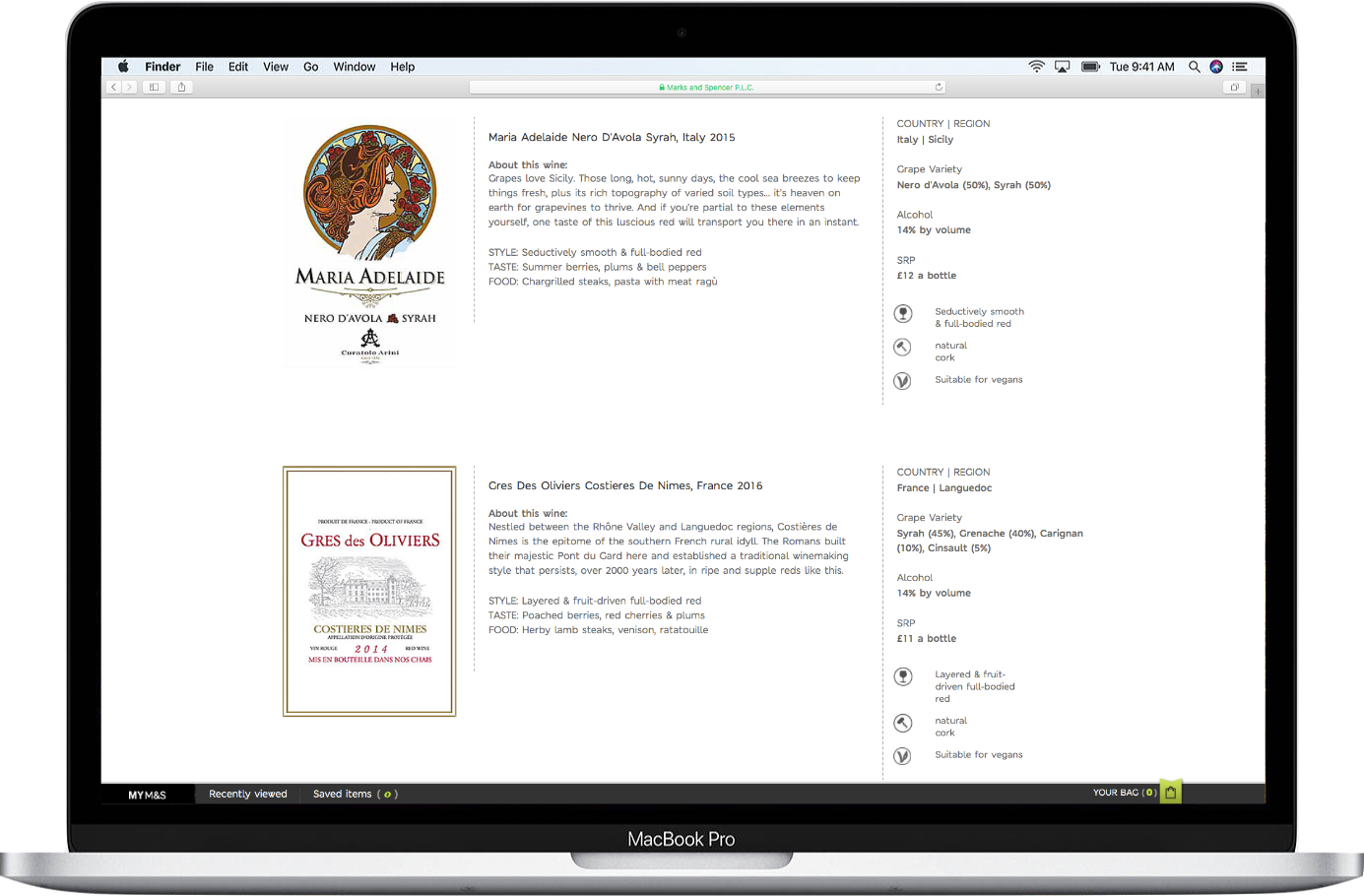Open the File menu

pos(205,67)
